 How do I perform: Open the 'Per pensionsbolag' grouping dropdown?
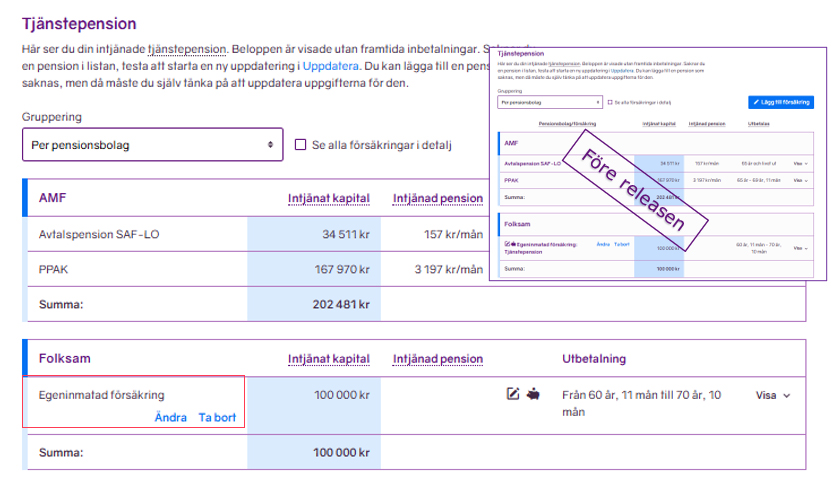[152, 145]
